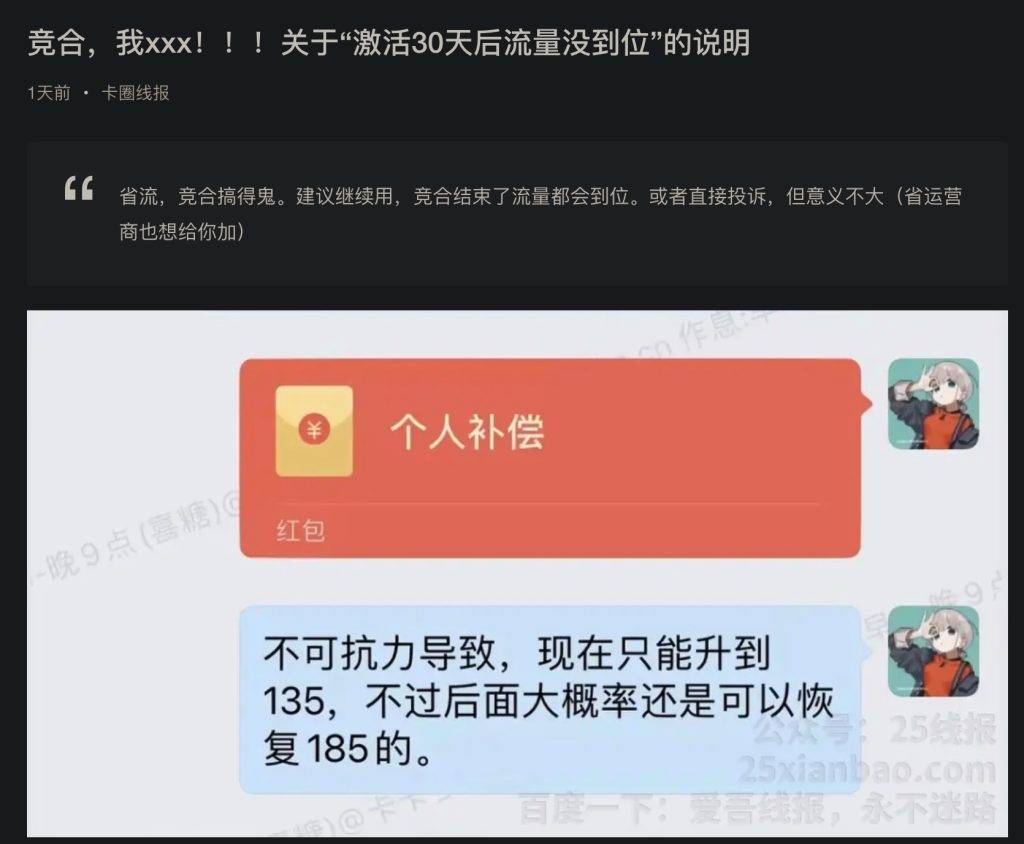Click the 红包 label under the envelope
1024x844 pixels.
coord(301,530)
